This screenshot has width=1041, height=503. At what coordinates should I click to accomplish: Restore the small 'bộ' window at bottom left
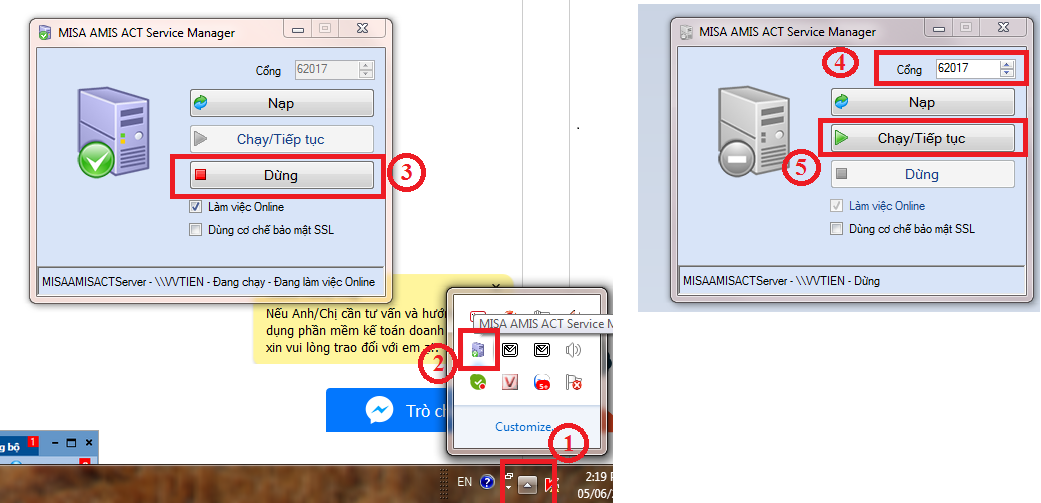(x=72, y=443)
